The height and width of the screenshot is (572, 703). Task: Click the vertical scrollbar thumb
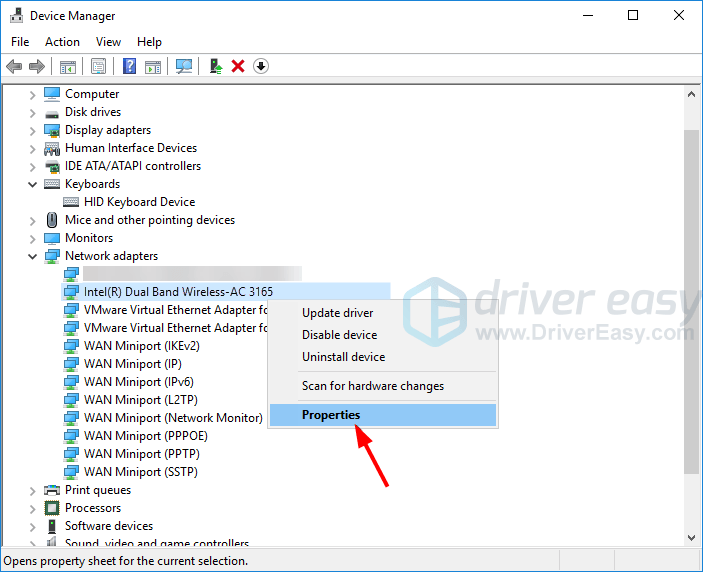691,301
